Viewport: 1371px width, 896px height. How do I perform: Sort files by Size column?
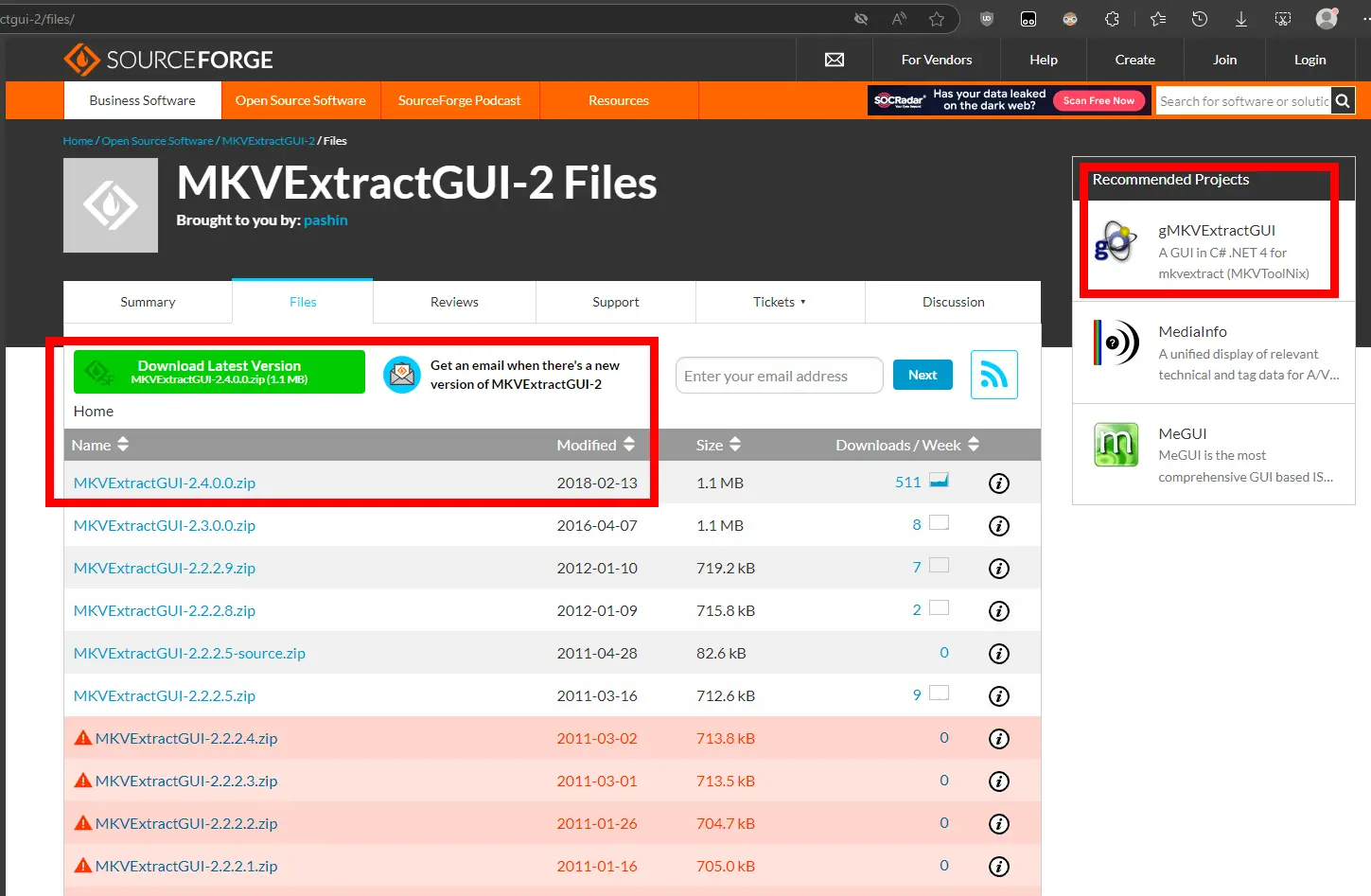pyautogui.click(x=719, y=445)
